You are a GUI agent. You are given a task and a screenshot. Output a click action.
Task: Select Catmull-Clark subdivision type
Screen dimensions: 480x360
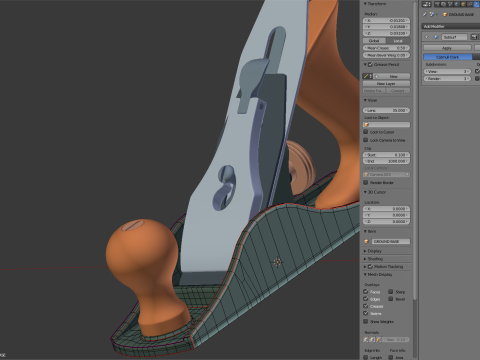pos(448,57)
